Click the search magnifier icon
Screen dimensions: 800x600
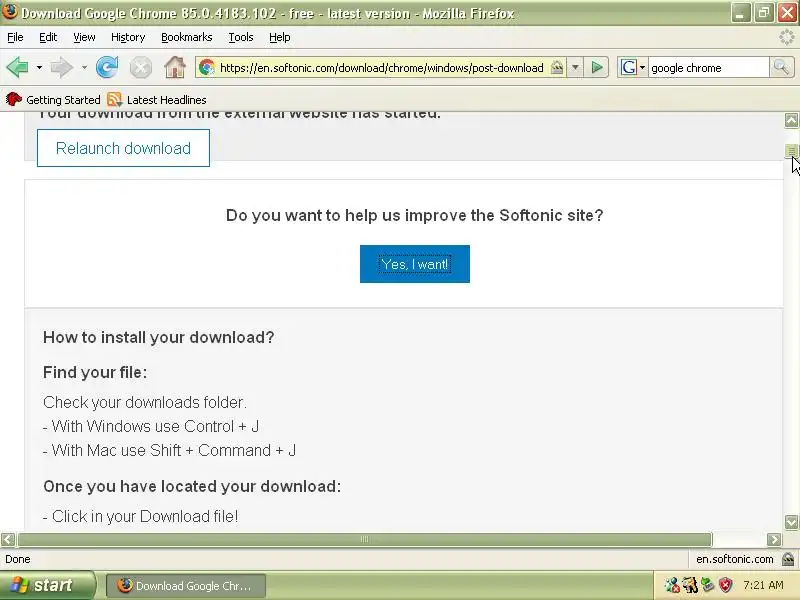coord(781,67)
